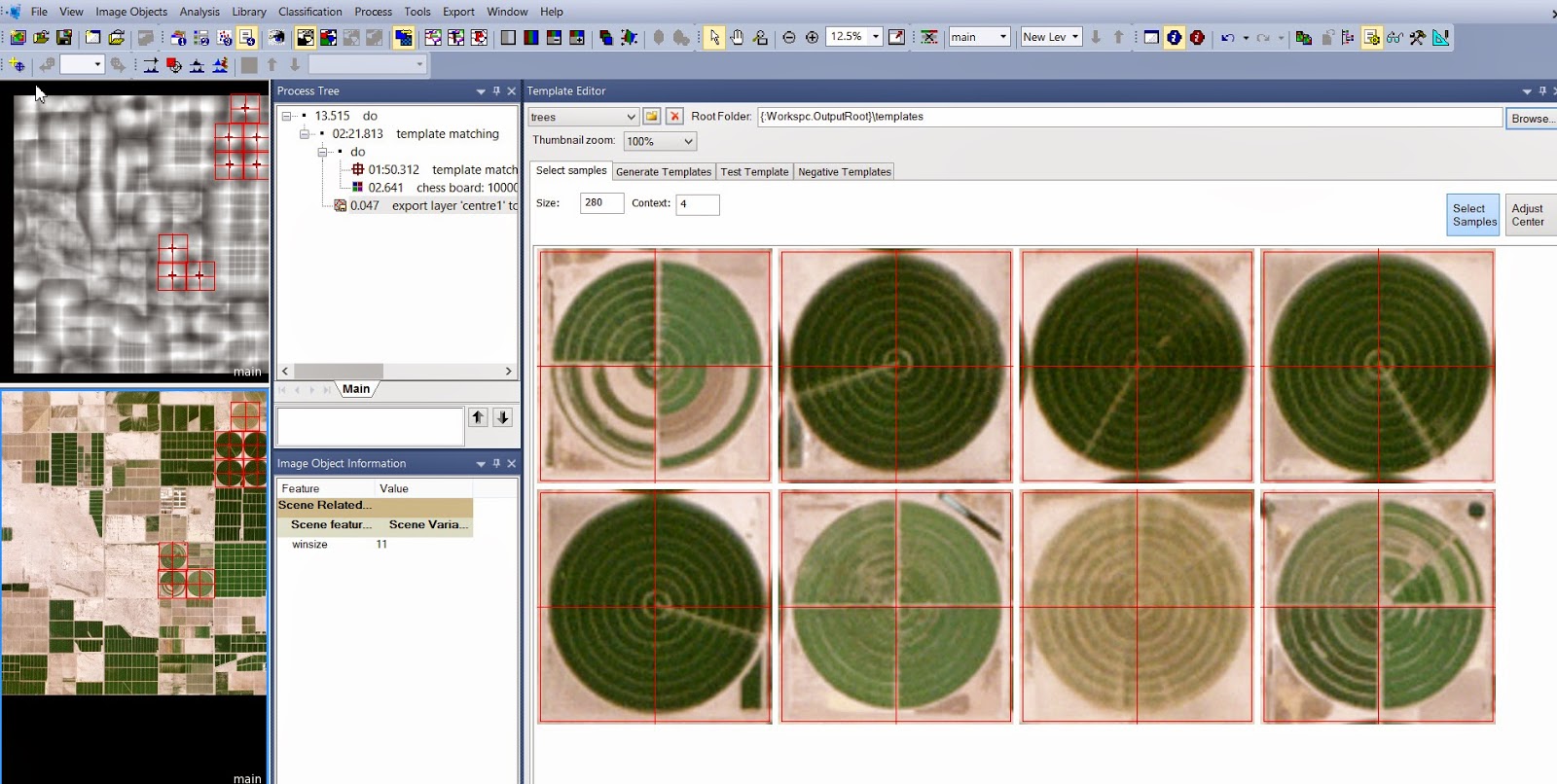Image resolution: width=1557 pixels, height=784 pixels.
Task: Click the Save project icon
Action: (64, 37)
